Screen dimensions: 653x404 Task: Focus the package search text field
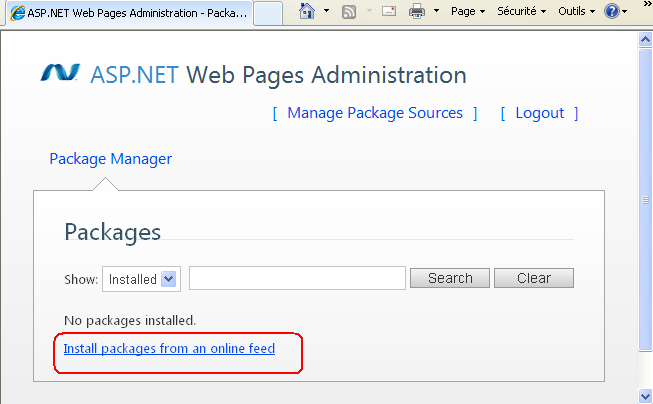point(297,278)
